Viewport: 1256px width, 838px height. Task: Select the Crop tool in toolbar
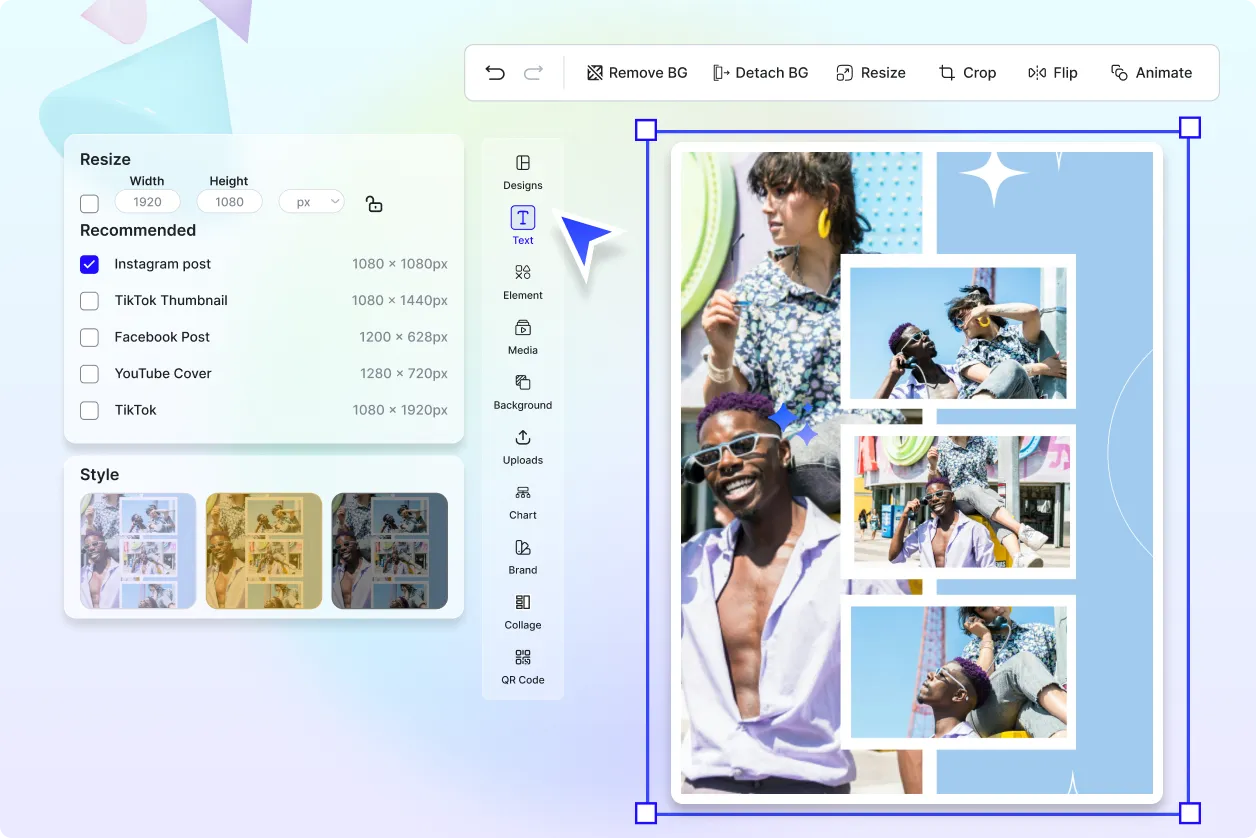(x=967, y=73)
